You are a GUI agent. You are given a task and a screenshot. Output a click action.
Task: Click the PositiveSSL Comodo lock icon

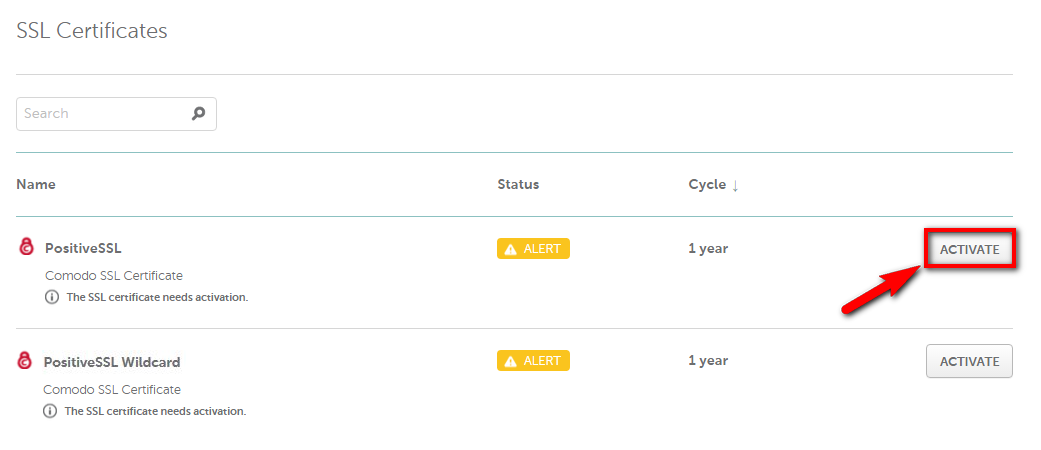[26, 248]
